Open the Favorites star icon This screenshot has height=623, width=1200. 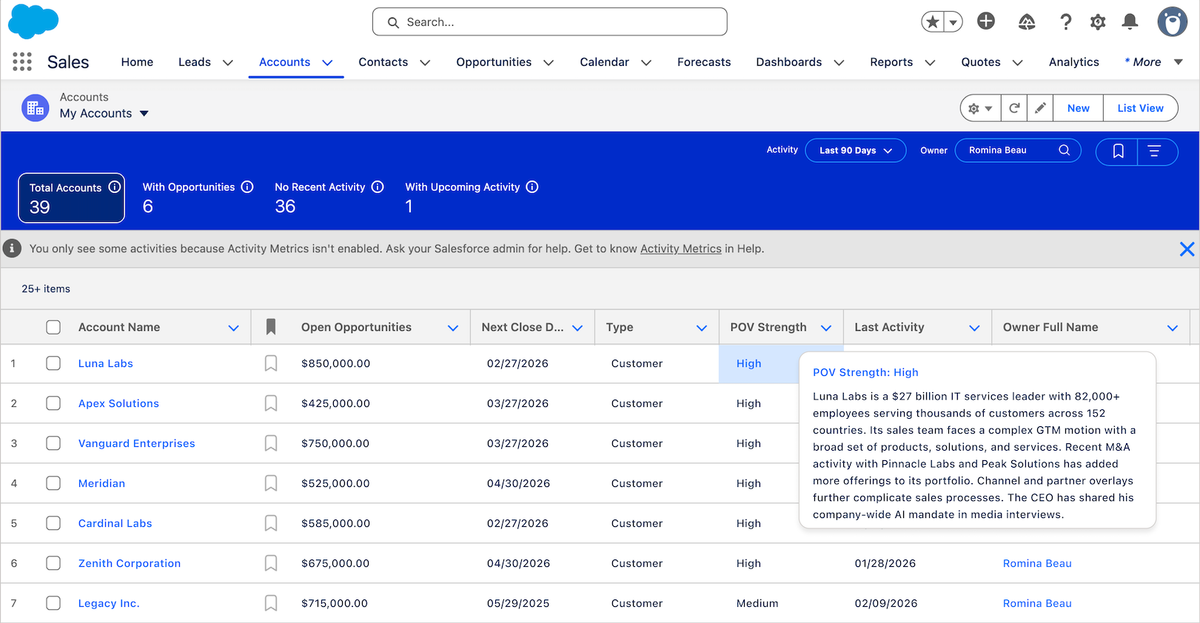coord(932,22)
